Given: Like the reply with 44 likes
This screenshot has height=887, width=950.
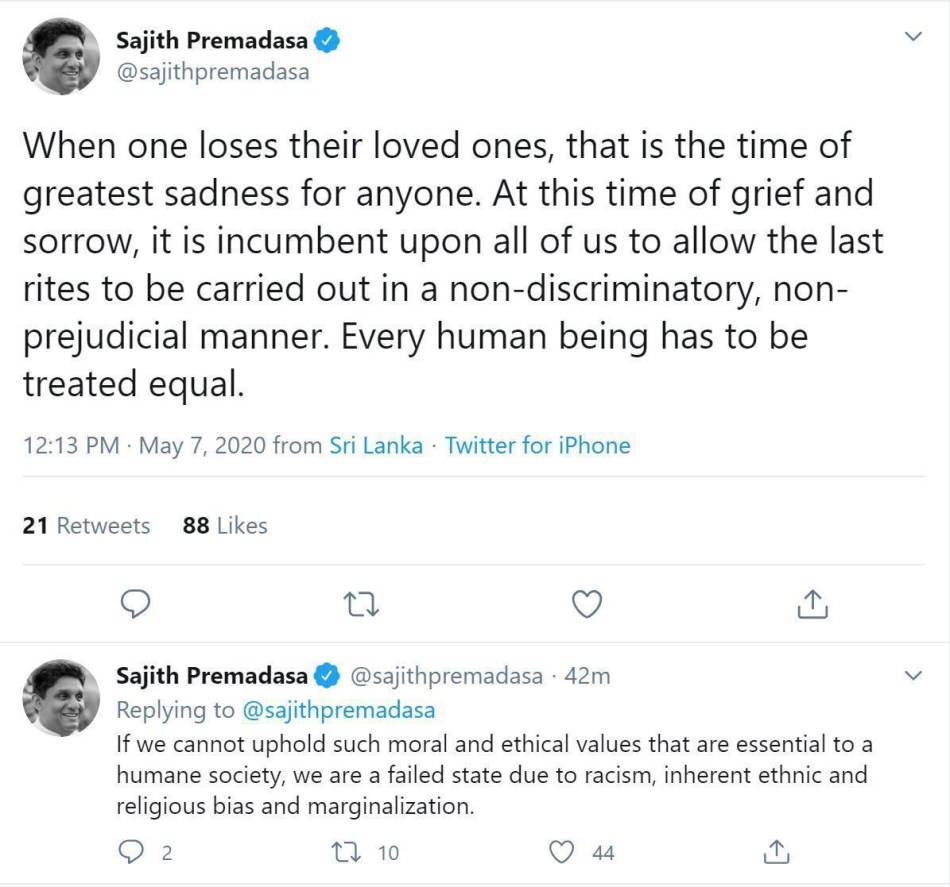Looking at the screenshot, I should tap(566, 852).
